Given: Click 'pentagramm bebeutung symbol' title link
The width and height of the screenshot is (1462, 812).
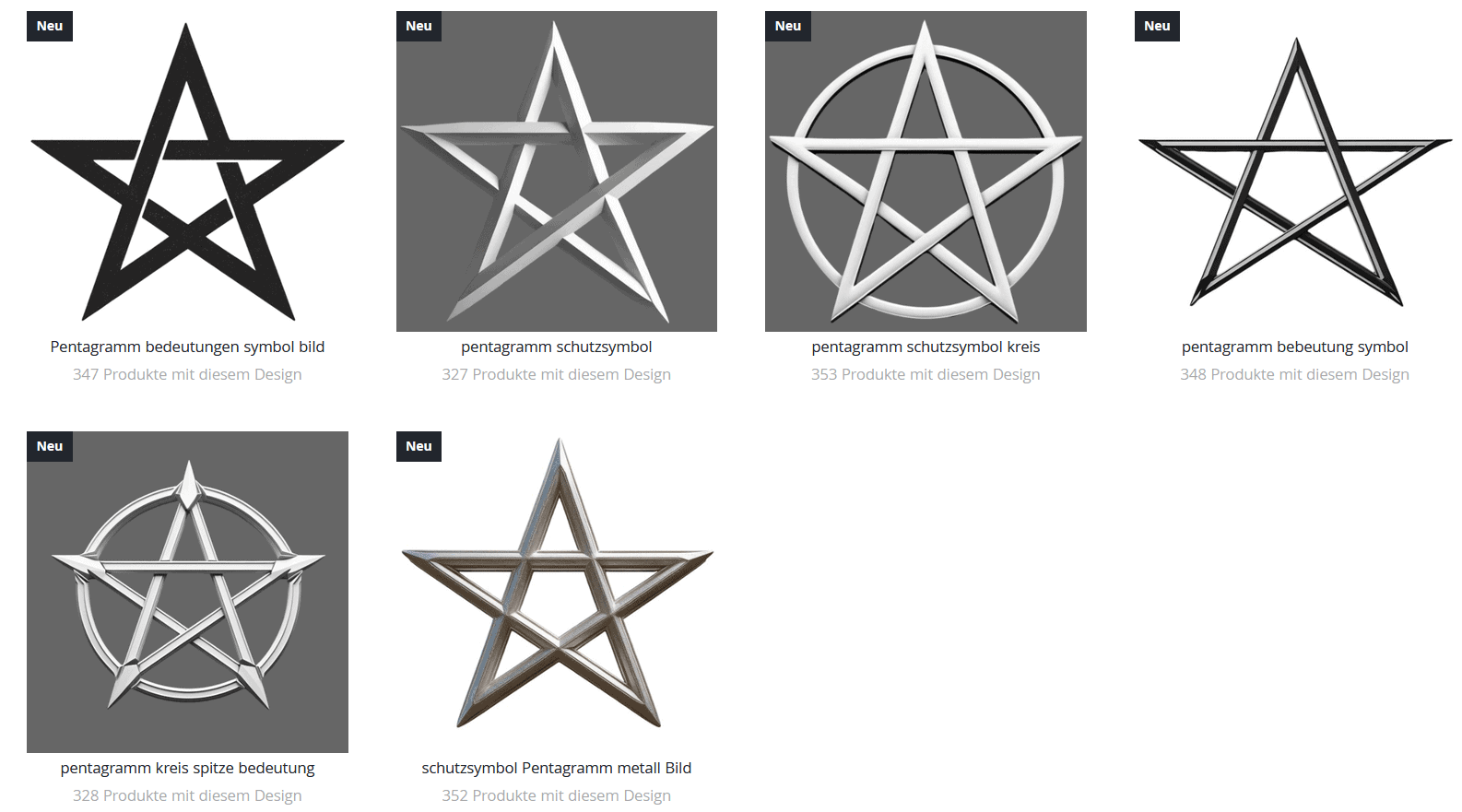Looking at the screenshot, I should (x=1295, y=347).
